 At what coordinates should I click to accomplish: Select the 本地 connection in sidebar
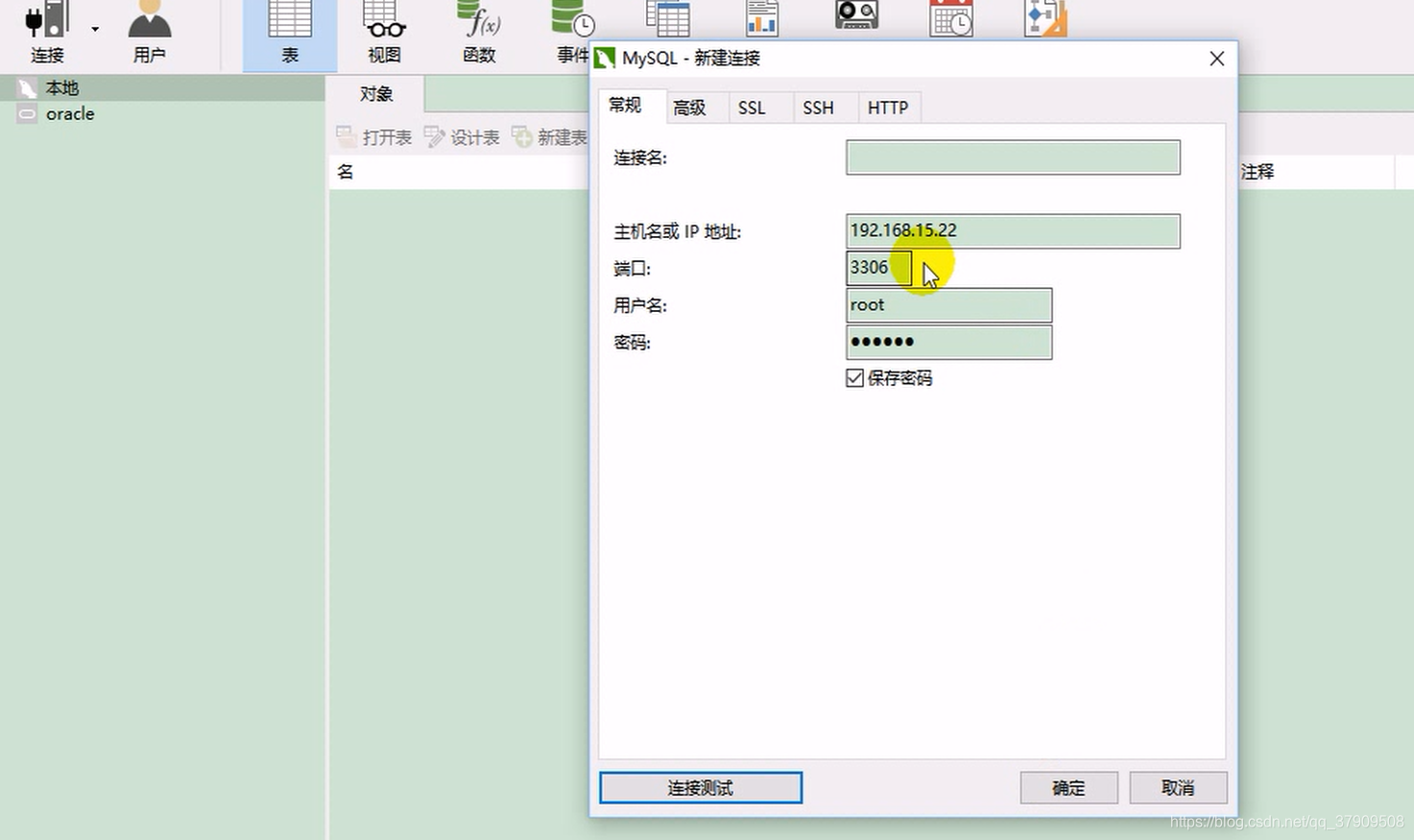[62, 88]
